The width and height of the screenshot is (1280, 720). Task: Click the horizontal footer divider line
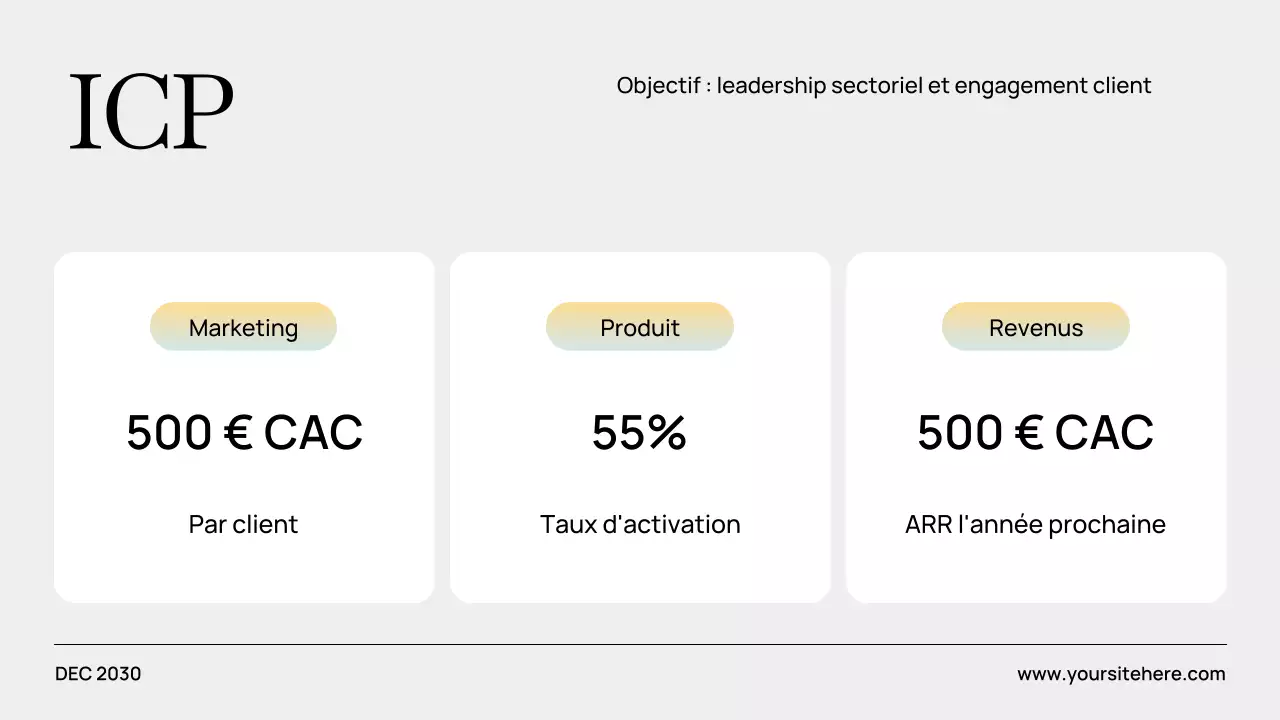click(640, 645)
